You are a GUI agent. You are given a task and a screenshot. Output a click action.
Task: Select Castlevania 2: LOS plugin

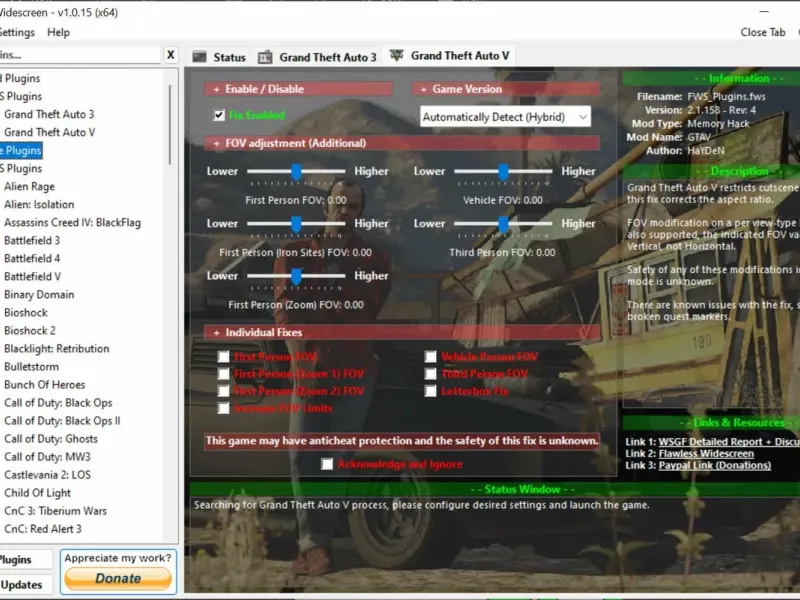click(x=47, y=474)
